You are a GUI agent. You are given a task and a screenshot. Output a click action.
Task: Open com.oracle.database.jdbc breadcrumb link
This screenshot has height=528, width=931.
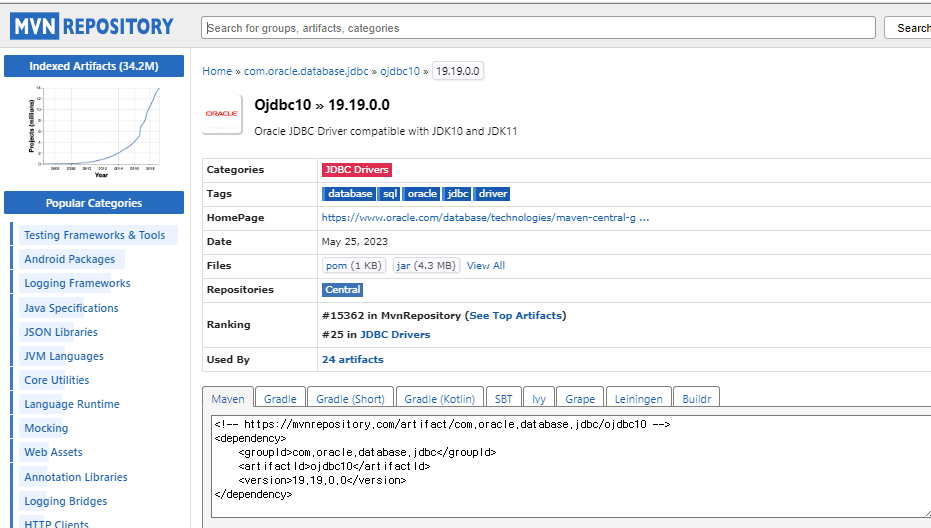(306, 71)
